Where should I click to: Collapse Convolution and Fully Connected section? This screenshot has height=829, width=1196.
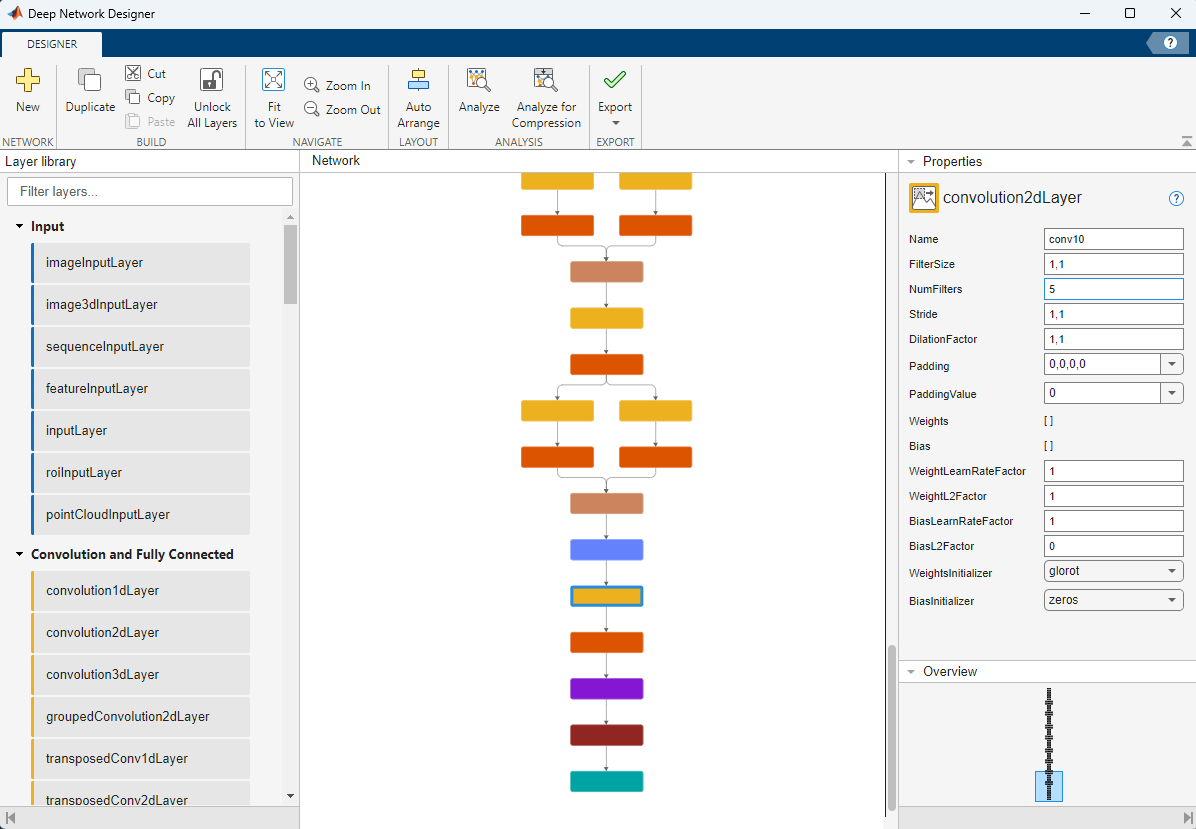pyautogui.click(x=19, y=555)
